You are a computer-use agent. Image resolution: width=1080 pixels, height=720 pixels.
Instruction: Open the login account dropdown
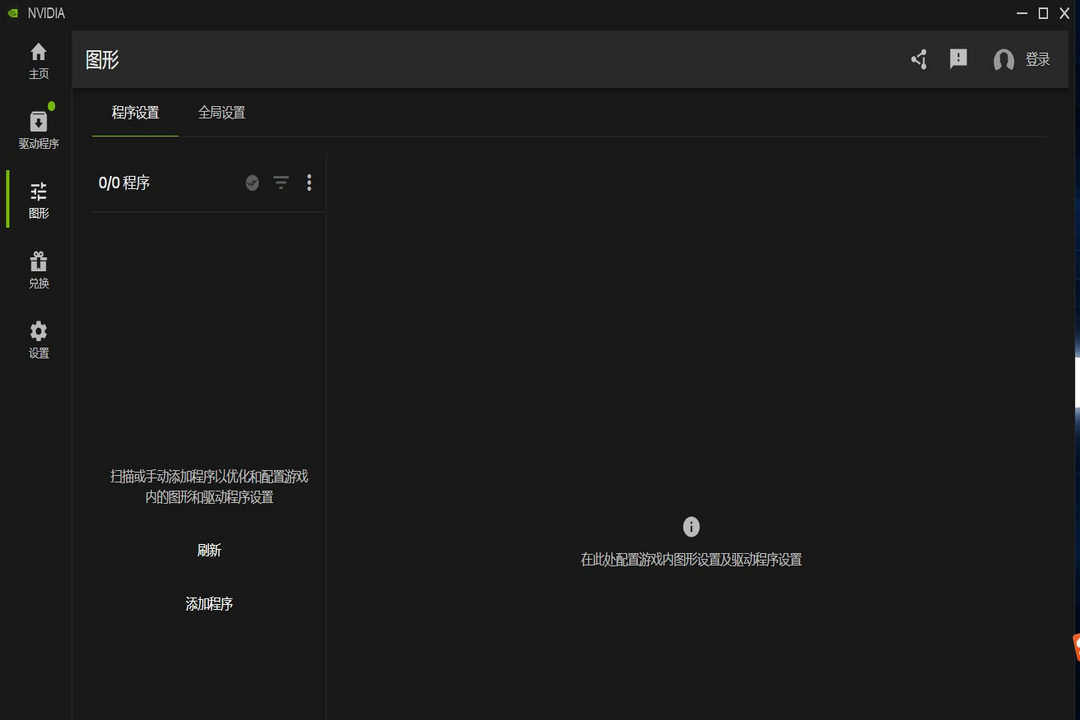click(x=1004, y=60)
